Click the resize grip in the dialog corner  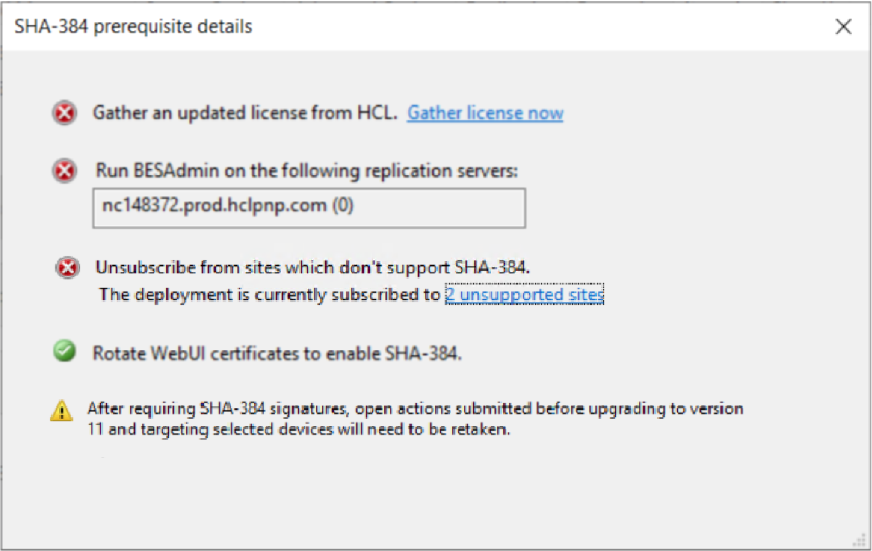pos(858,538)
